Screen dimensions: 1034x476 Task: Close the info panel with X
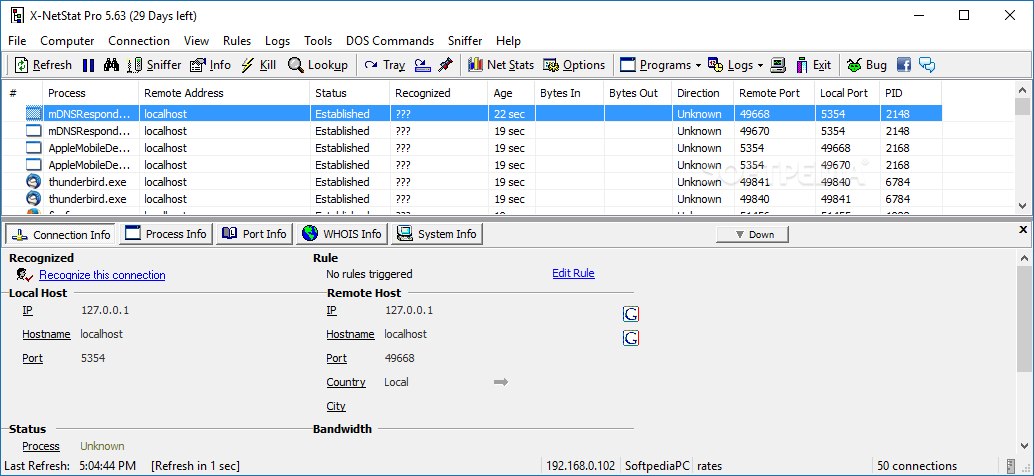click(1023, 229)
